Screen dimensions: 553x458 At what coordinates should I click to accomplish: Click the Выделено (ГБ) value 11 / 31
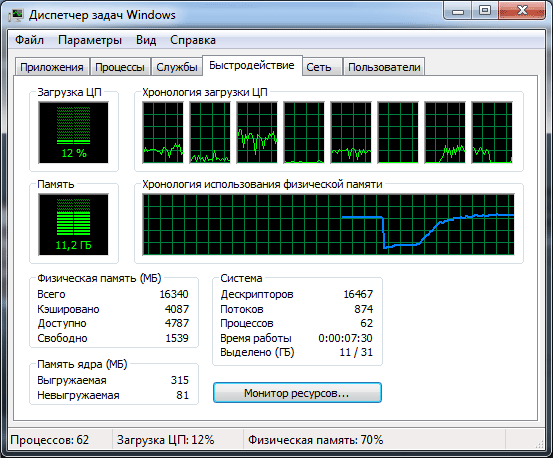[x=356, y=352]
